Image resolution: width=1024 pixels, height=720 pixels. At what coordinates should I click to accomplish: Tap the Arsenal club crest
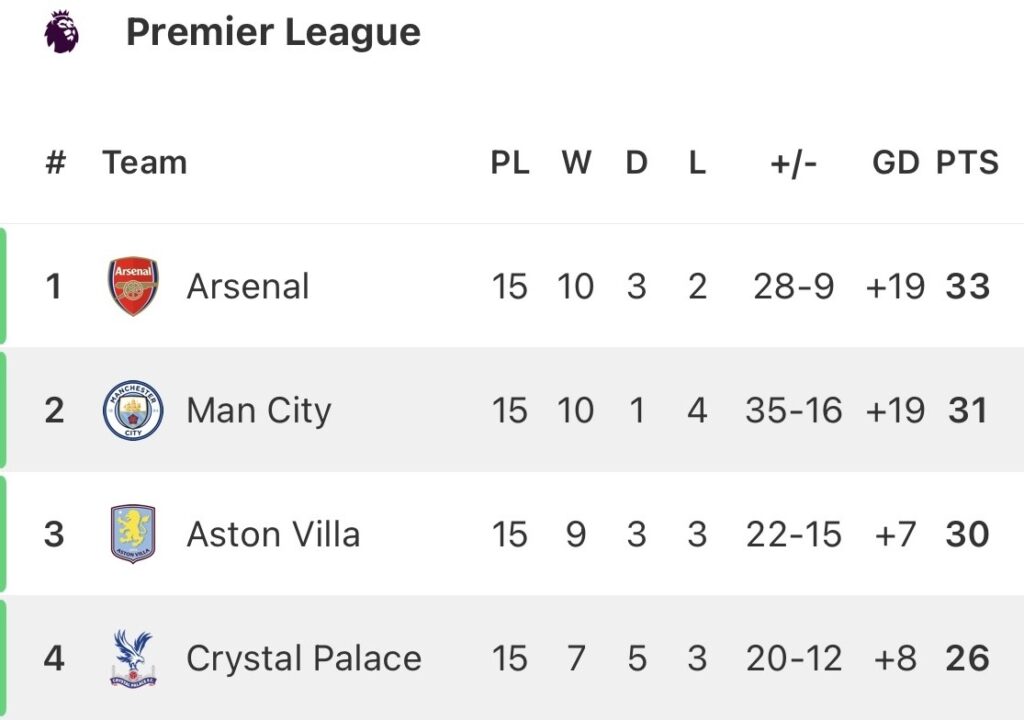(133, 287)
